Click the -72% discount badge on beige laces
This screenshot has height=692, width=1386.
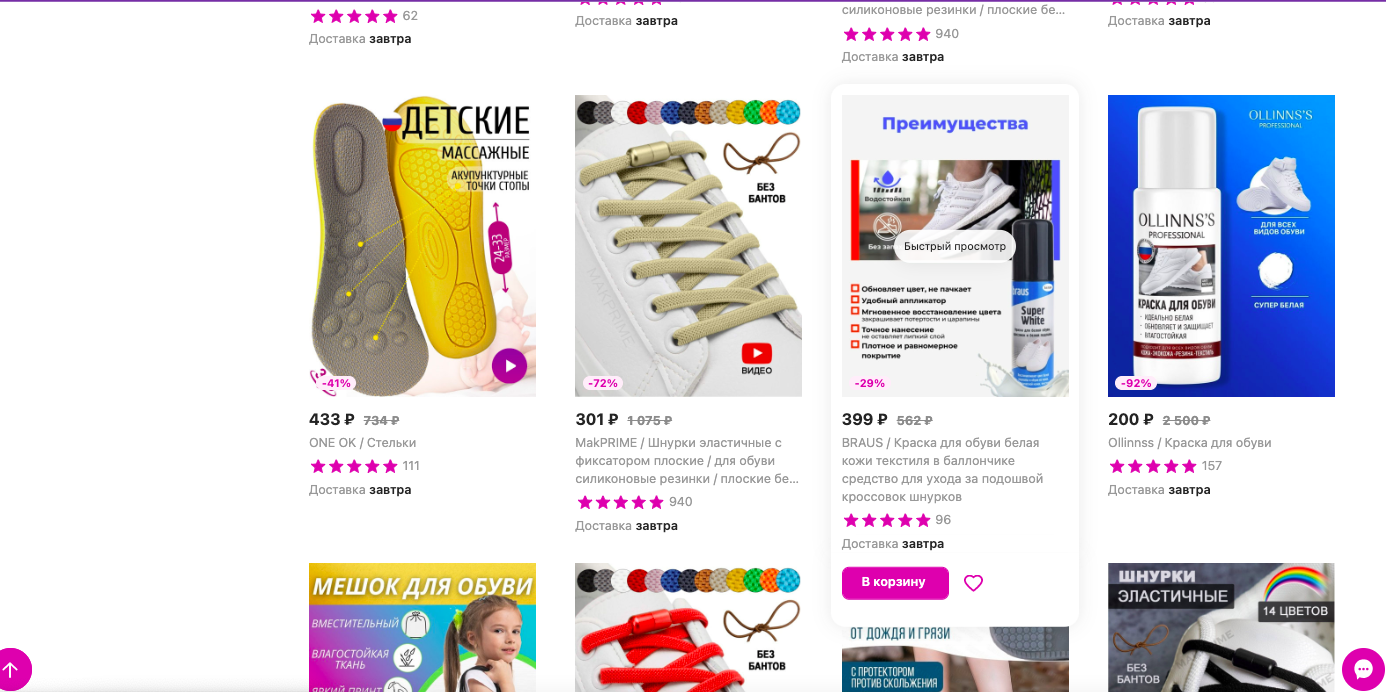pos(603,383)
